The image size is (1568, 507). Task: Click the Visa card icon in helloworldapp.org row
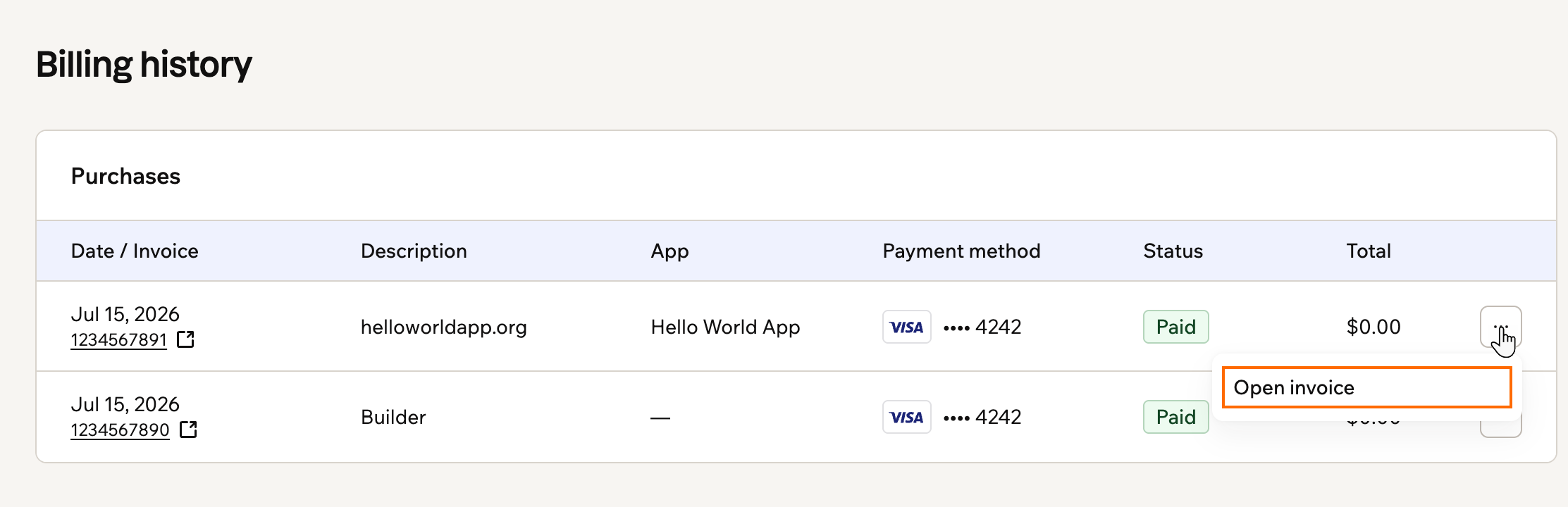pyautogui.click(x=907, y=327)
